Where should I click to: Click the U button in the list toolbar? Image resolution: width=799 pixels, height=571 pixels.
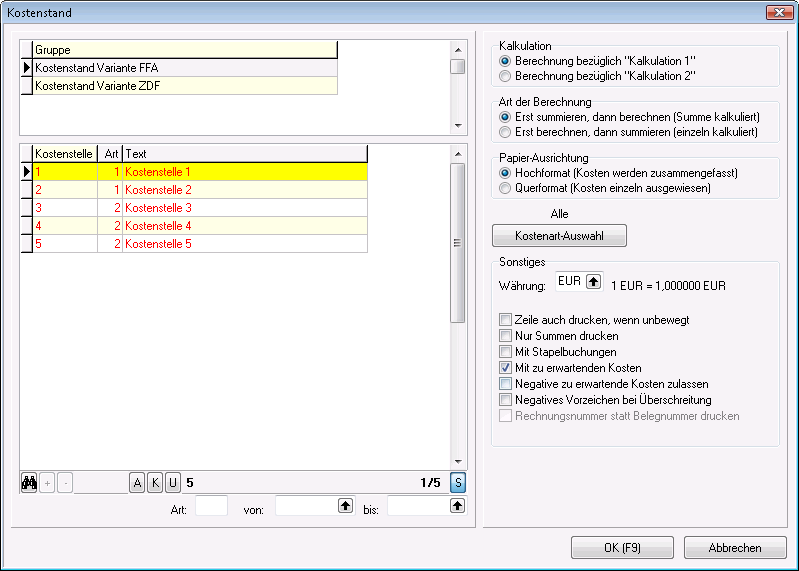pos(173,483)
